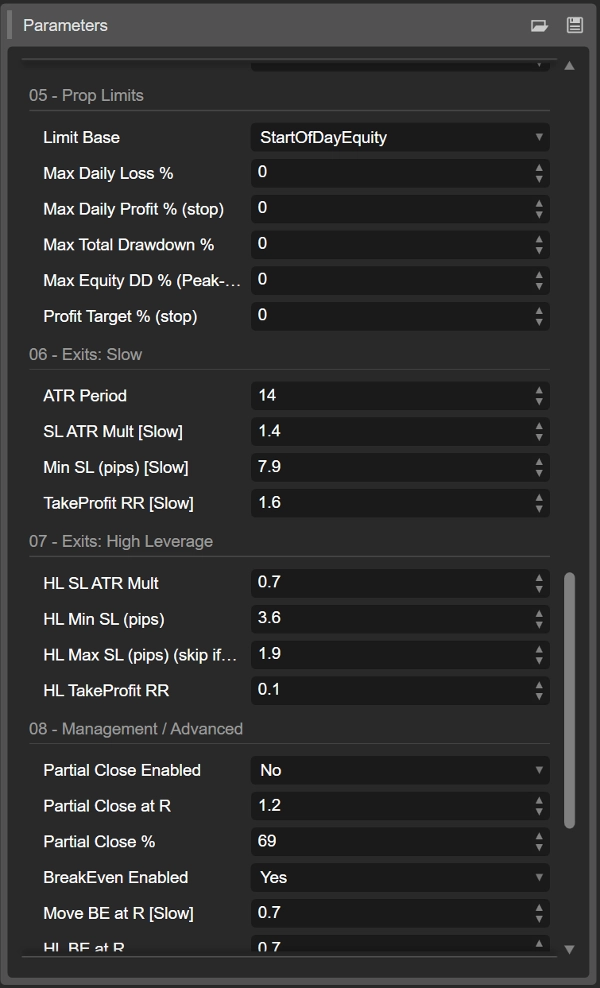Increase the SL ATR Mult [Slow] value
This screenshot has width=600, height=988.
tap(540, 426)
